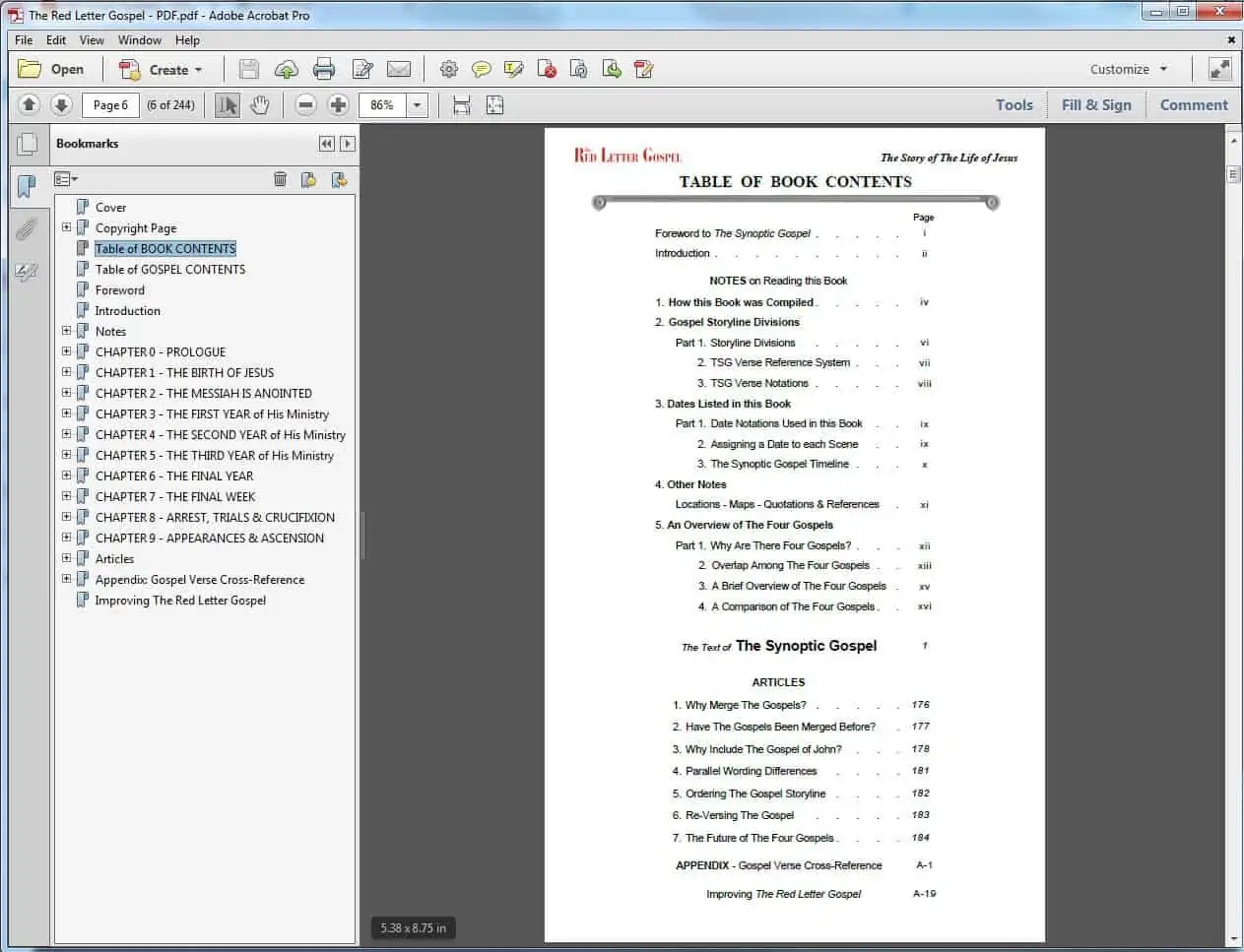Screen dimensions: 1244x952
Task: Click the Zoom out minus button
Action: 306,105
